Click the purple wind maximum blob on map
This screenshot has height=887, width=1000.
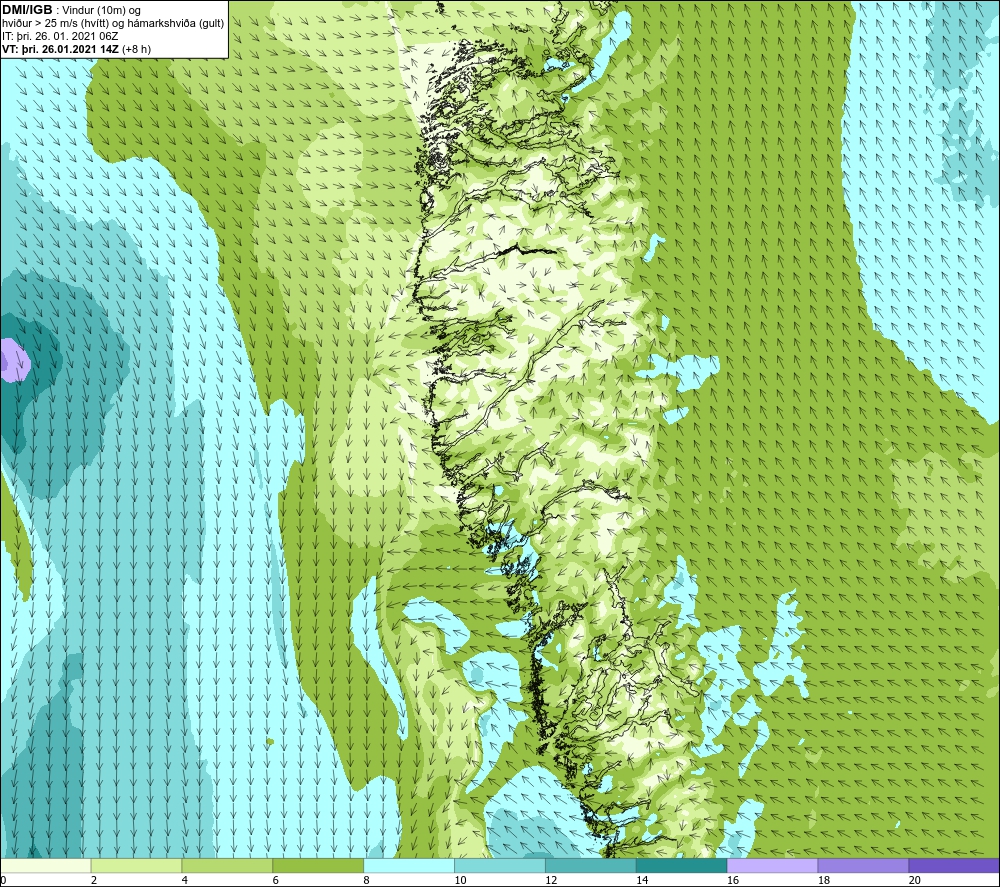[14, 360]
